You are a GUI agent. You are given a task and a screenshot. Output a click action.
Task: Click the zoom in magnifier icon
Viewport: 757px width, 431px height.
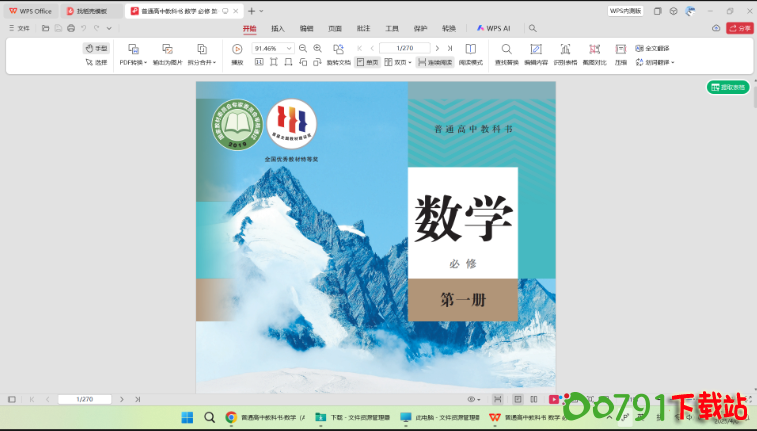[x=318, y=48]
